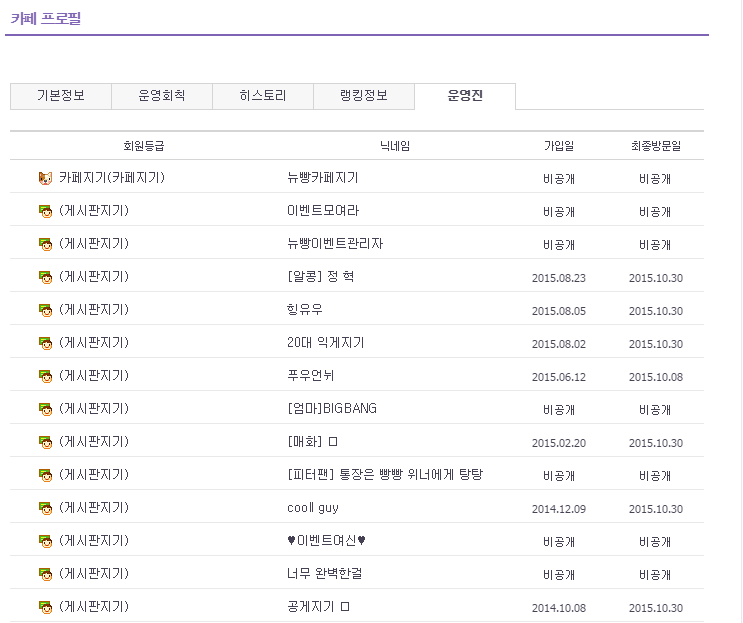Click the 카페지기(카페지기) grade label
This screenshot has height=623, width=743.
point(112,178)
